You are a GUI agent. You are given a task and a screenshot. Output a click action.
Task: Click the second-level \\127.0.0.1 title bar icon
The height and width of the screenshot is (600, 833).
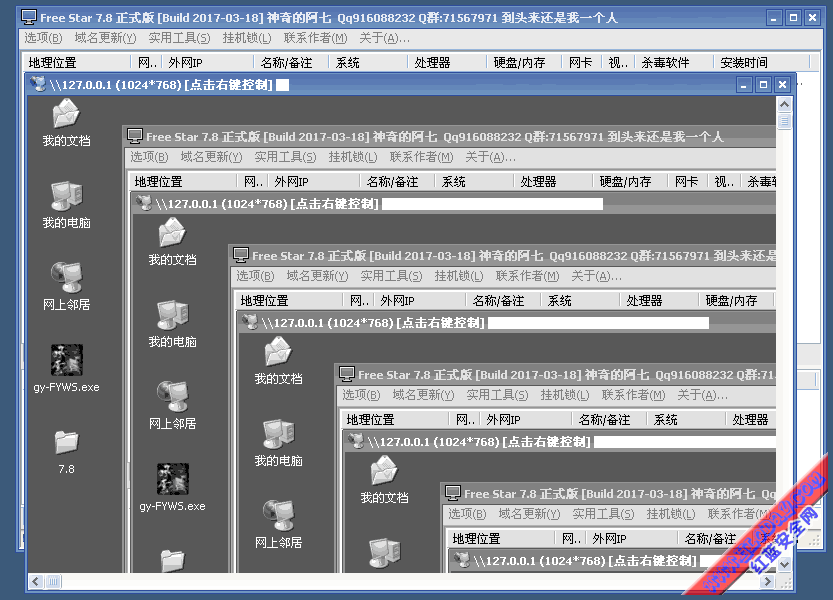click(143, 204)
